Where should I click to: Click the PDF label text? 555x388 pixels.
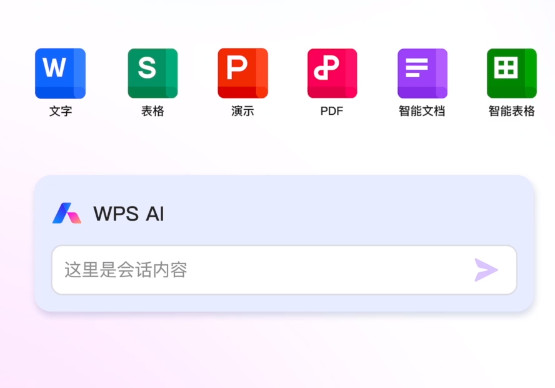[332, 111]
